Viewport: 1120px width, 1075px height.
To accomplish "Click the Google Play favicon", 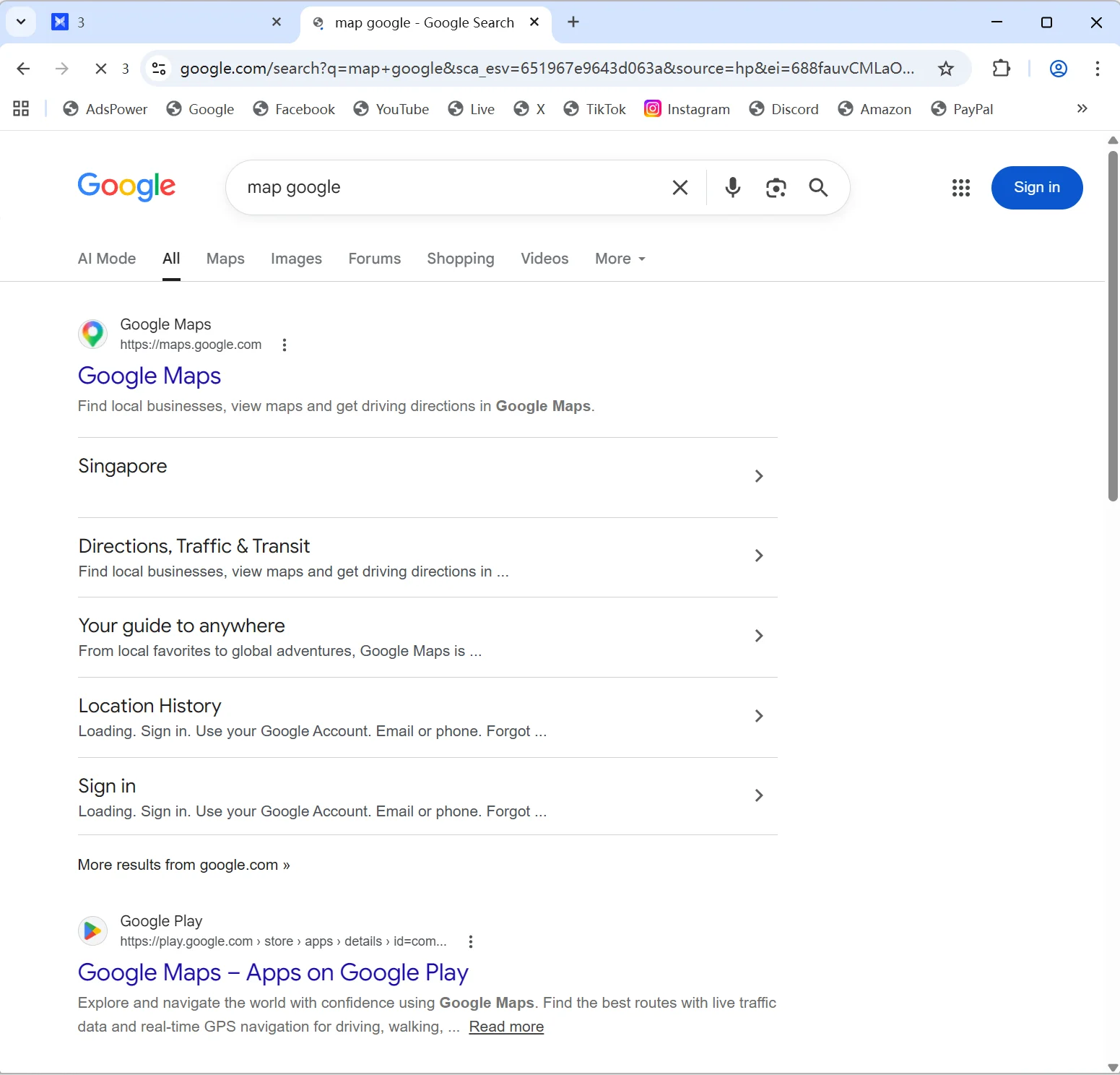I will tap(92, 931).
